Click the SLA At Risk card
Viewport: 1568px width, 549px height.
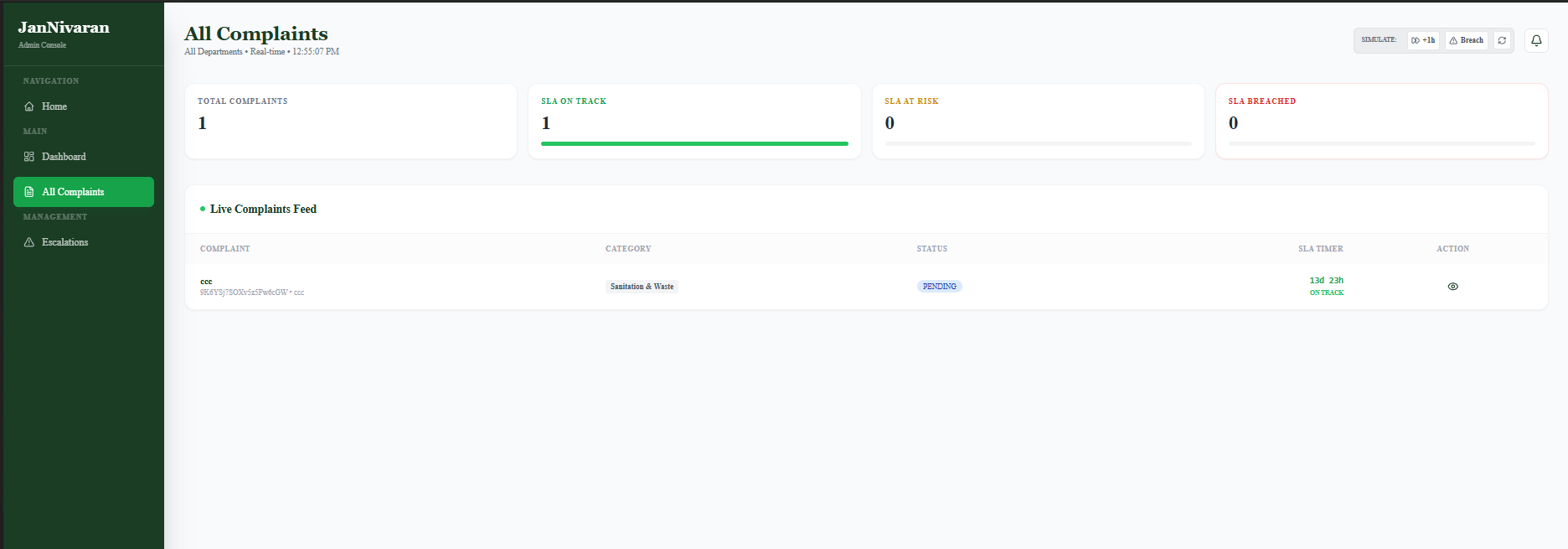click(1038, 121)
